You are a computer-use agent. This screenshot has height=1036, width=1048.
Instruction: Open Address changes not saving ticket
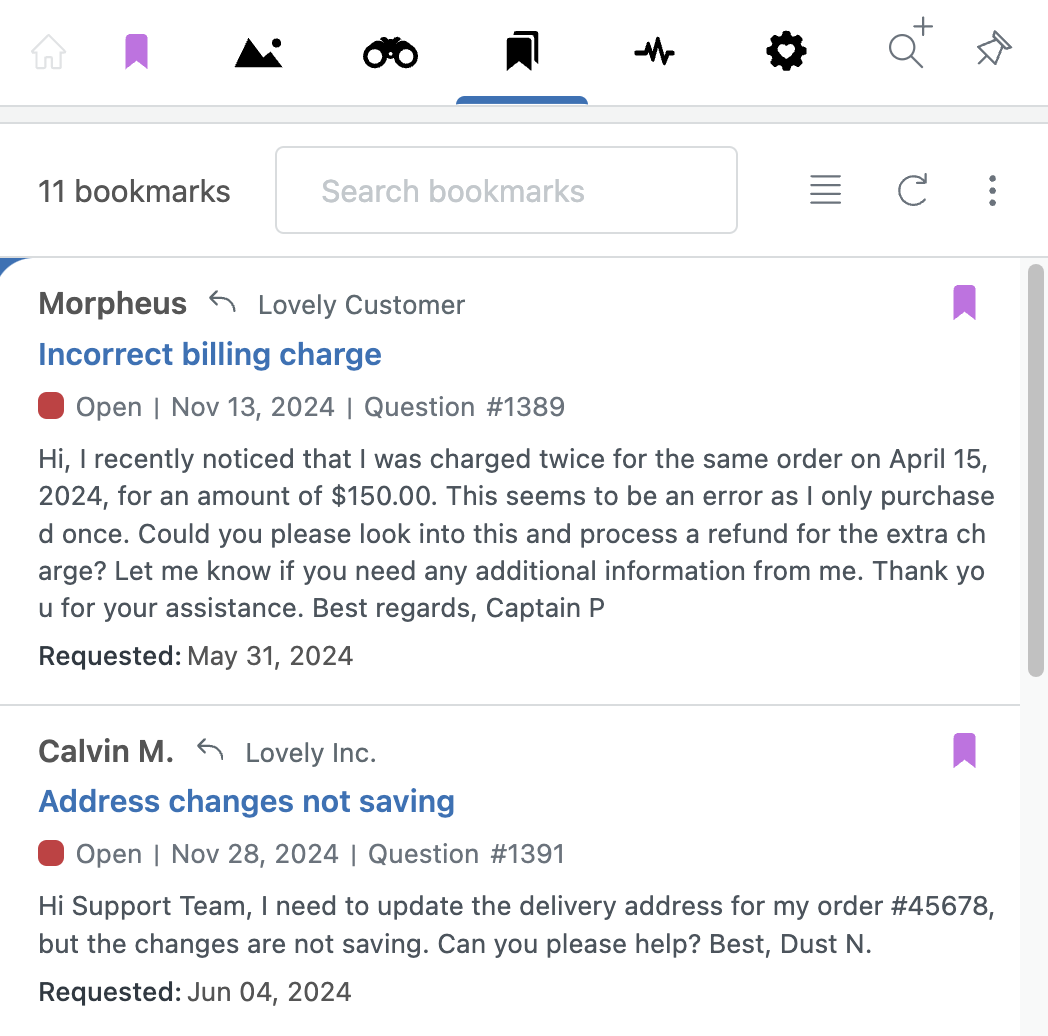click(247, 801)
